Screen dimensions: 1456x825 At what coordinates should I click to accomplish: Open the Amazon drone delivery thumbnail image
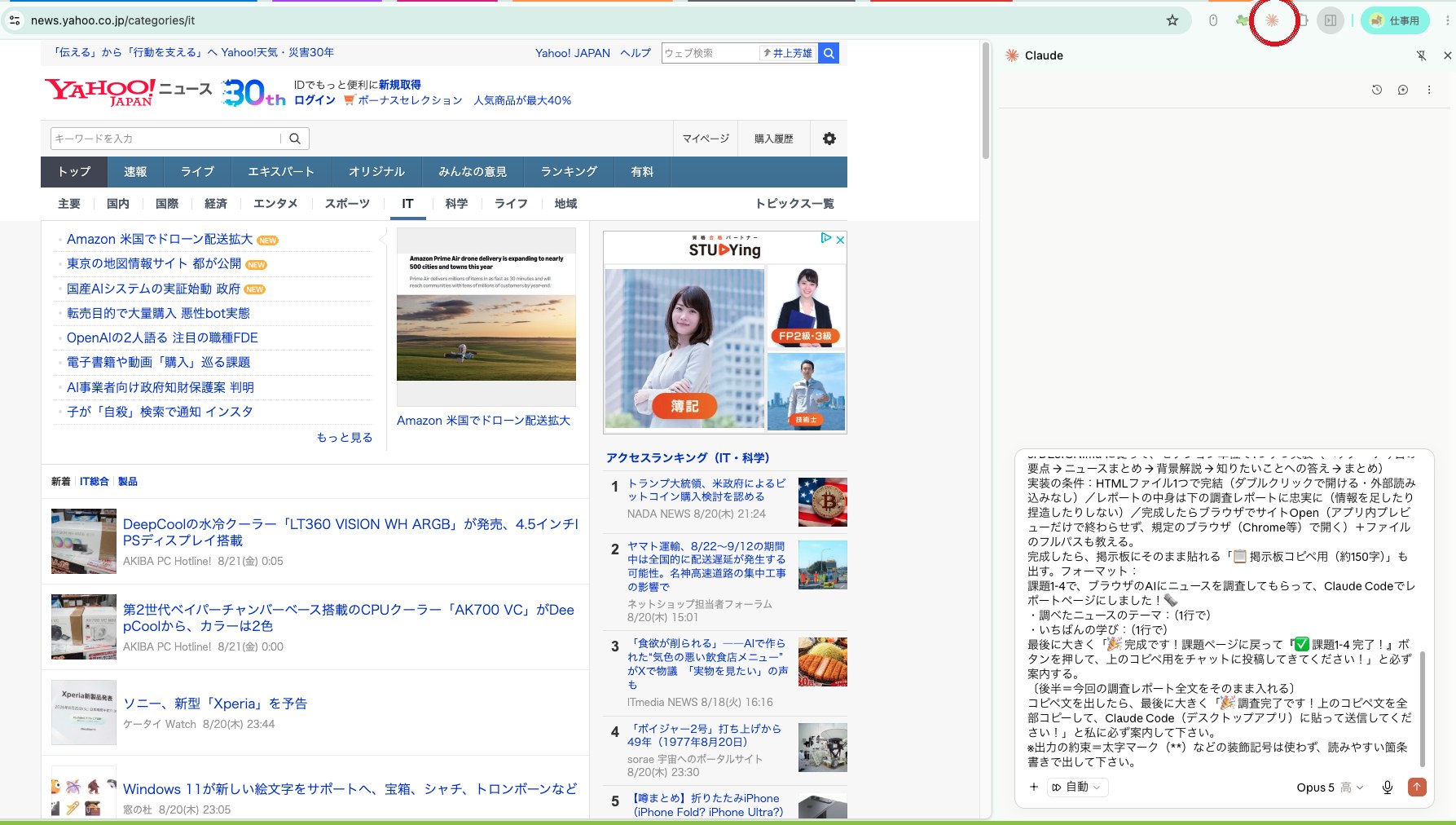pyautogui.click(x=486, y=316)
